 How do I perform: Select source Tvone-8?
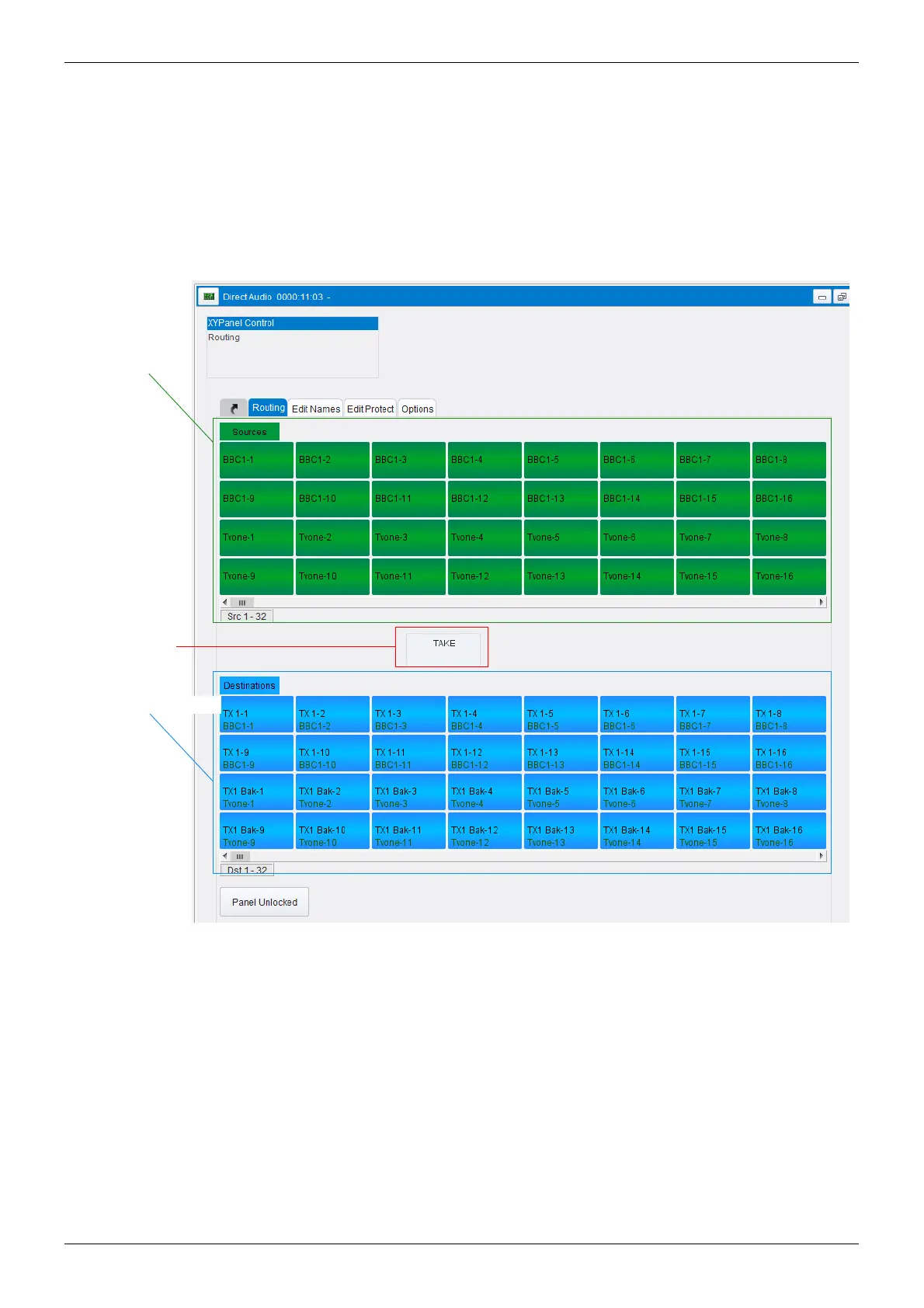[x=789, y=537]
